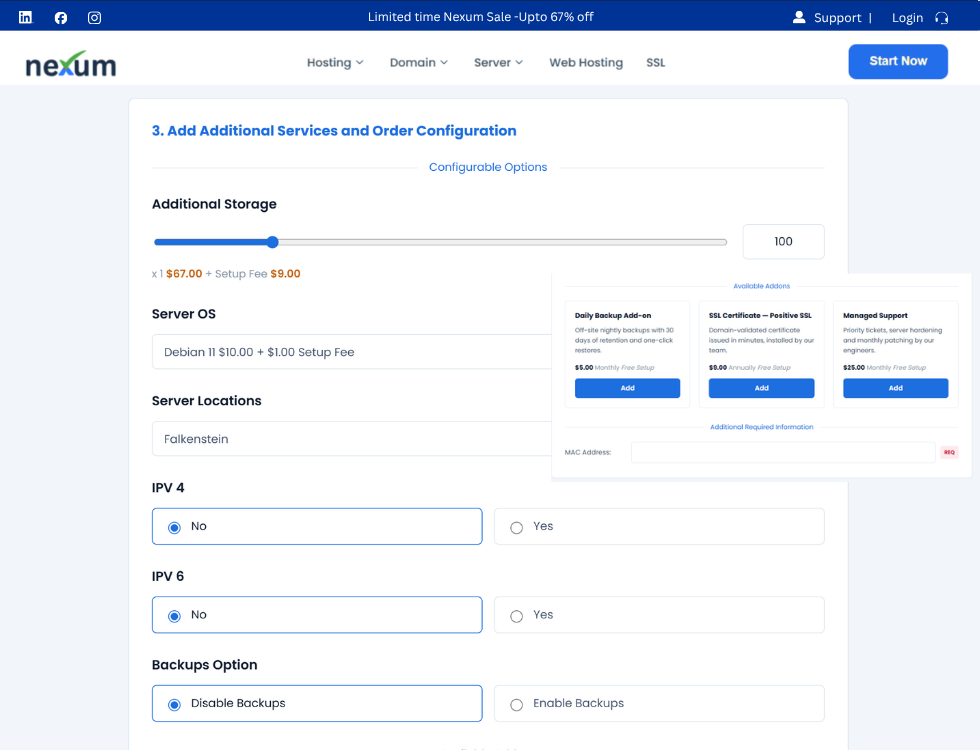Choose Disable Backups option

click(x=317, y=704)
